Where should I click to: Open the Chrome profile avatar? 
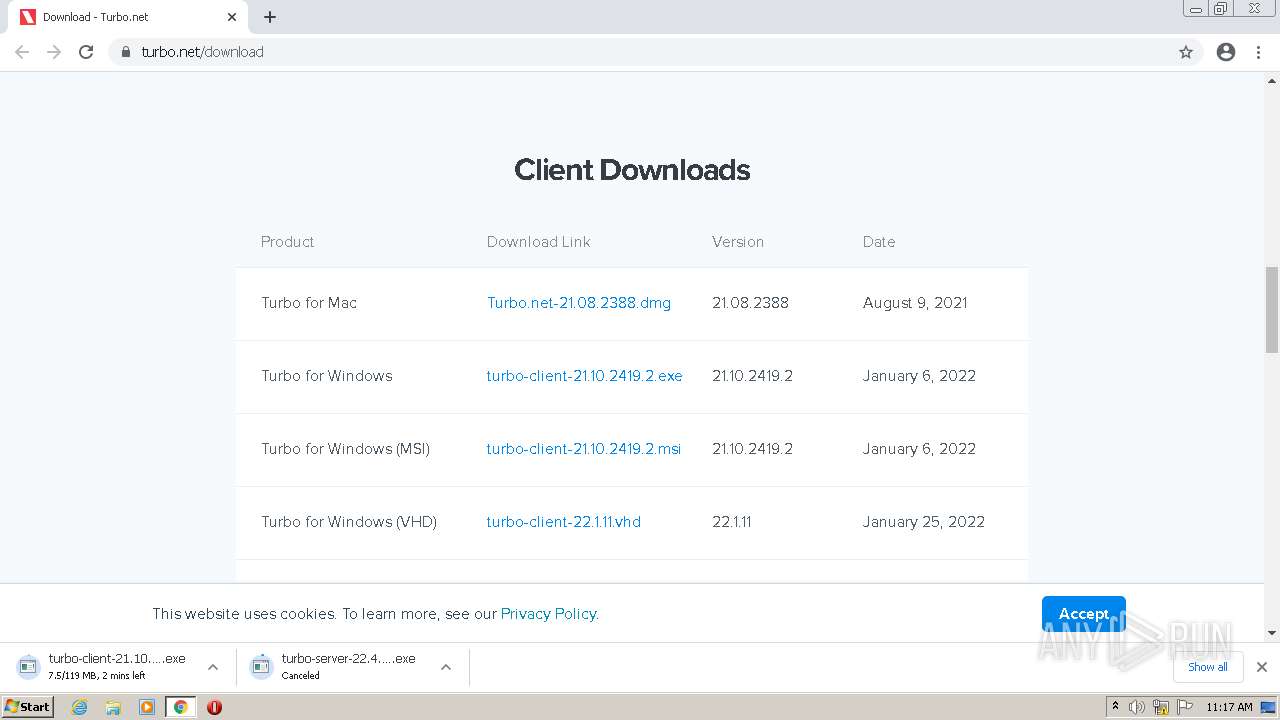click(x=1226, y=52)
